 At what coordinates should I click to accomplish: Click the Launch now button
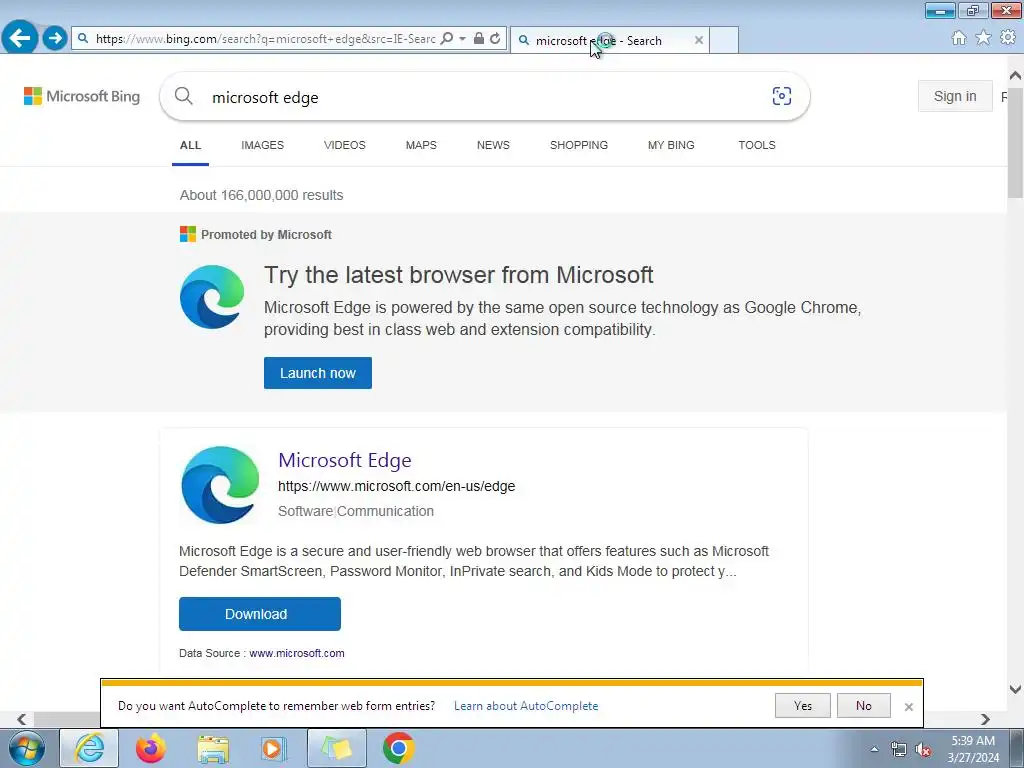click(318, 373)
